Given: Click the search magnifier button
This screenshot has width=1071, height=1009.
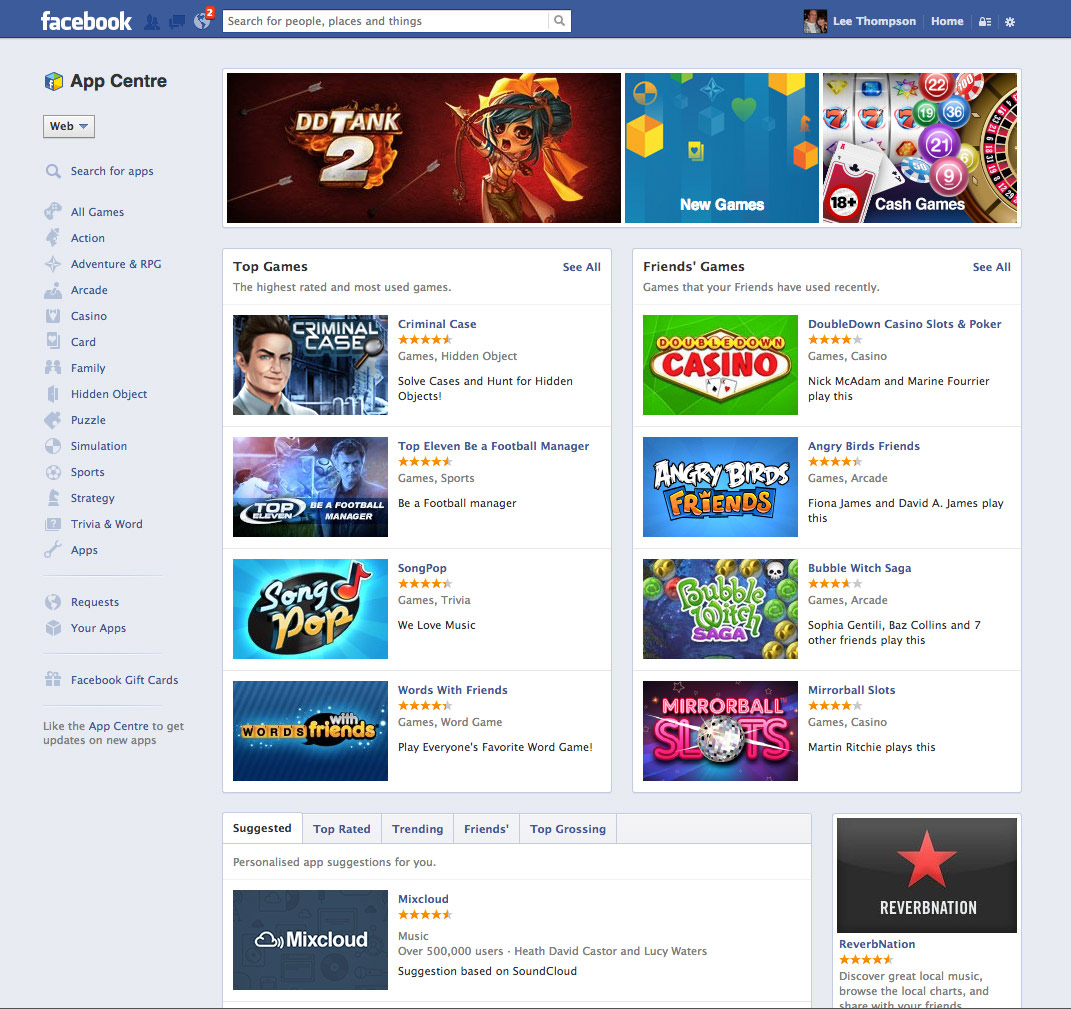Looking at the screenshot, I should 559,20.
